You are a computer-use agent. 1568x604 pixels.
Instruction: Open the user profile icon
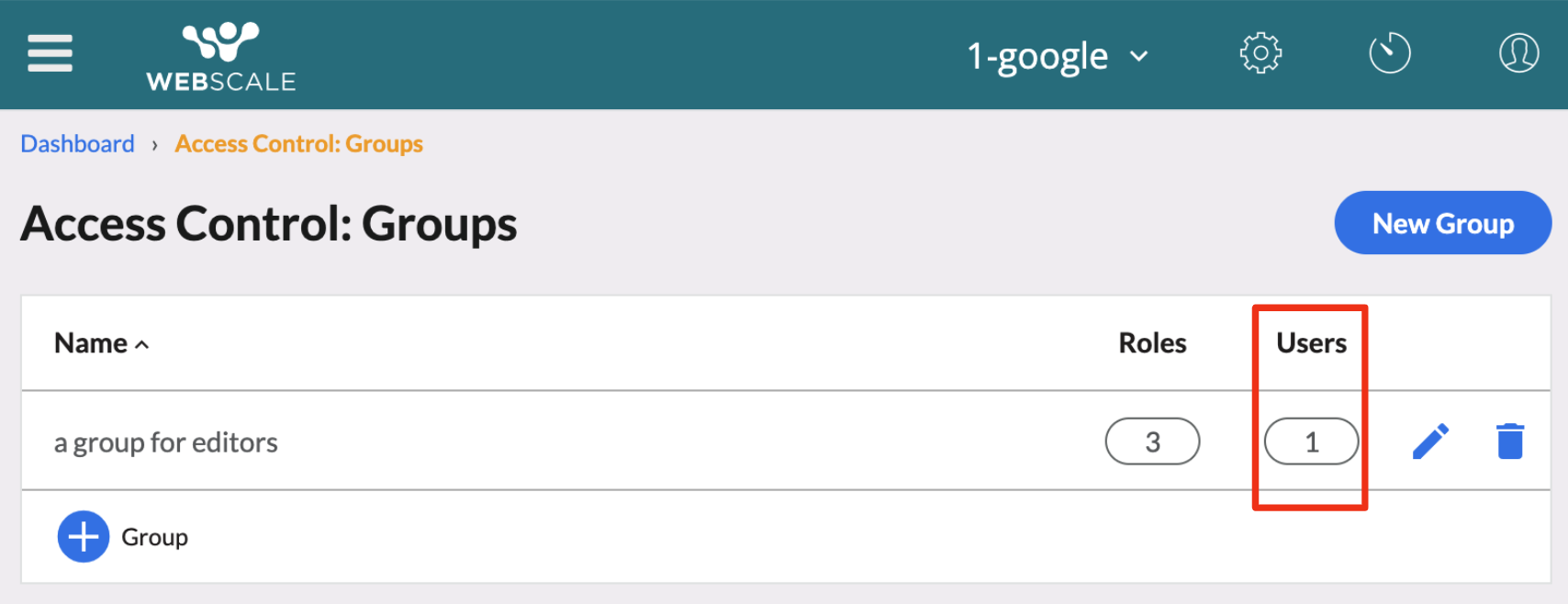tap(1518, 53)
